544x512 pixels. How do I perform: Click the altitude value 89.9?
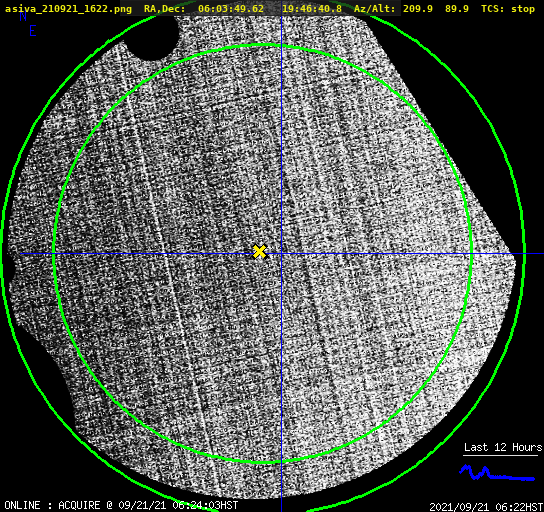[x=457, y=9]
